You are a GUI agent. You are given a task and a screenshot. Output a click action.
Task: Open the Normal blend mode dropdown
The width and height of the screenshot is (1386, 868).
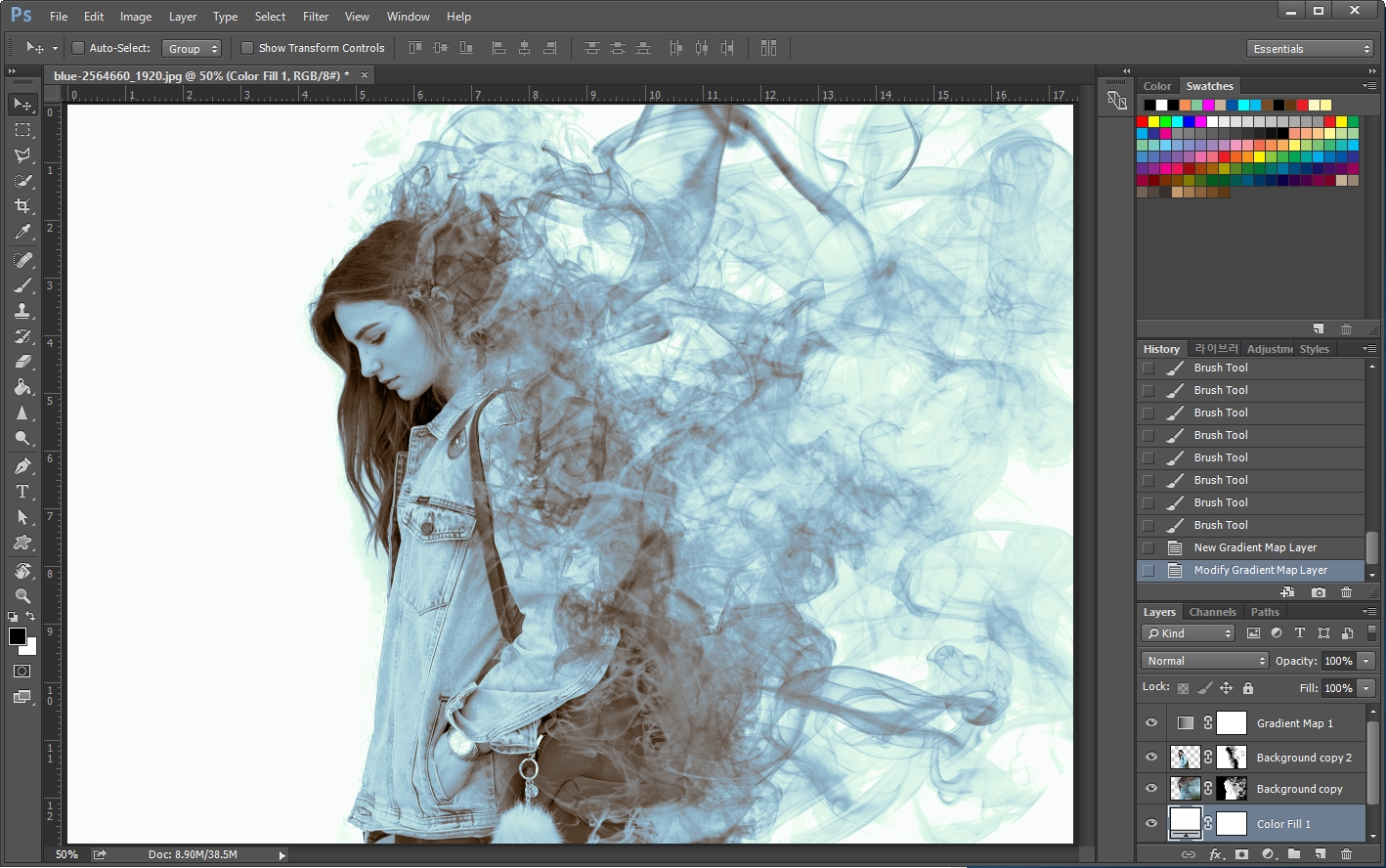point(1204,661)
